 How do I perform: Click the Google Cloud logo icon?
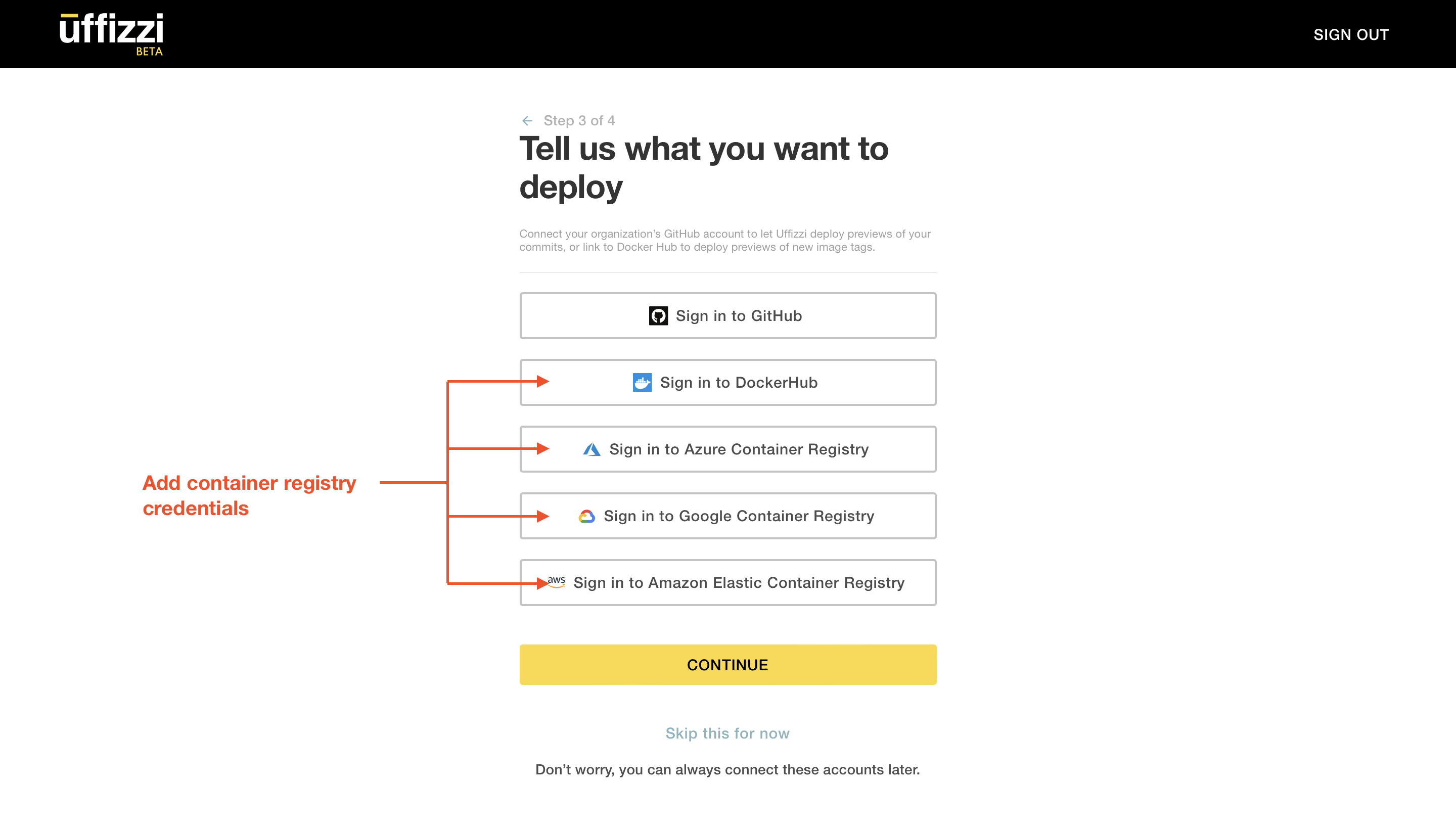click(x=586, y=517)
